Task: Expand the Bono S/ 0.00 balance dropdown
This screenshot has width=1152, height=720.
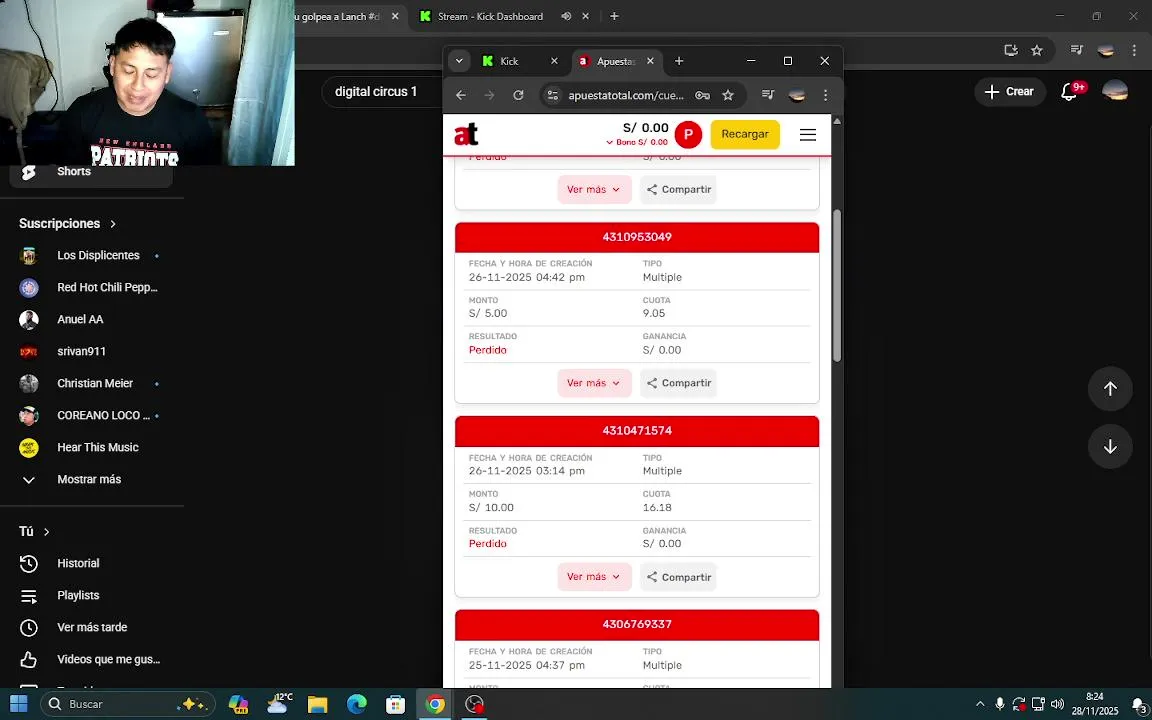Action: 636,143
